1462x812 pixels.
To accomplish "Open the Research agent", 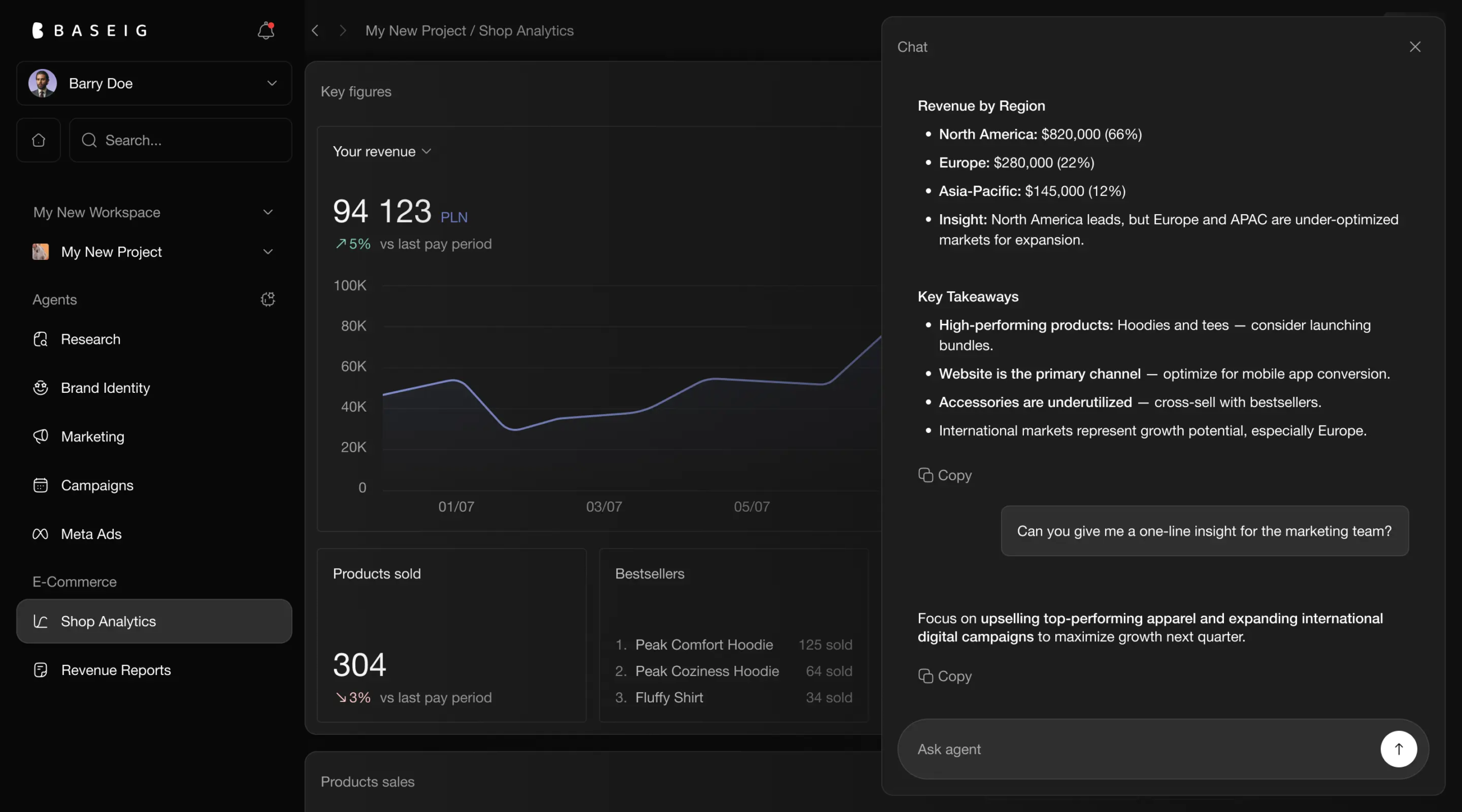I will [x=90, y=339].
